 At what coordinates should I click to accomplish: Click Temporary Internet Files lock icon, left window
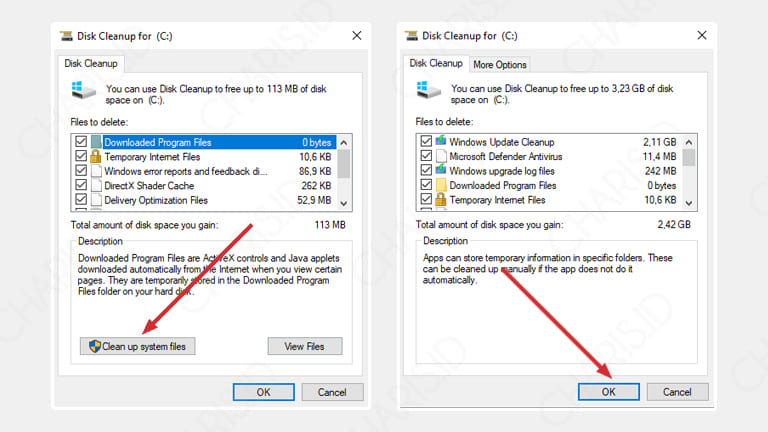click(x=96, y=157)
